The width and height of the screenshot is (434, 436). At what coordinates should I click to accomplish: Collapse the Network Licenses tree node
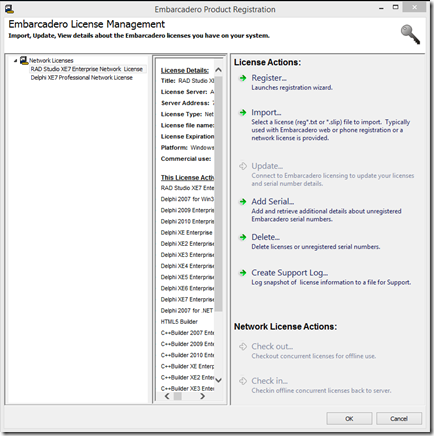[15, 61]
